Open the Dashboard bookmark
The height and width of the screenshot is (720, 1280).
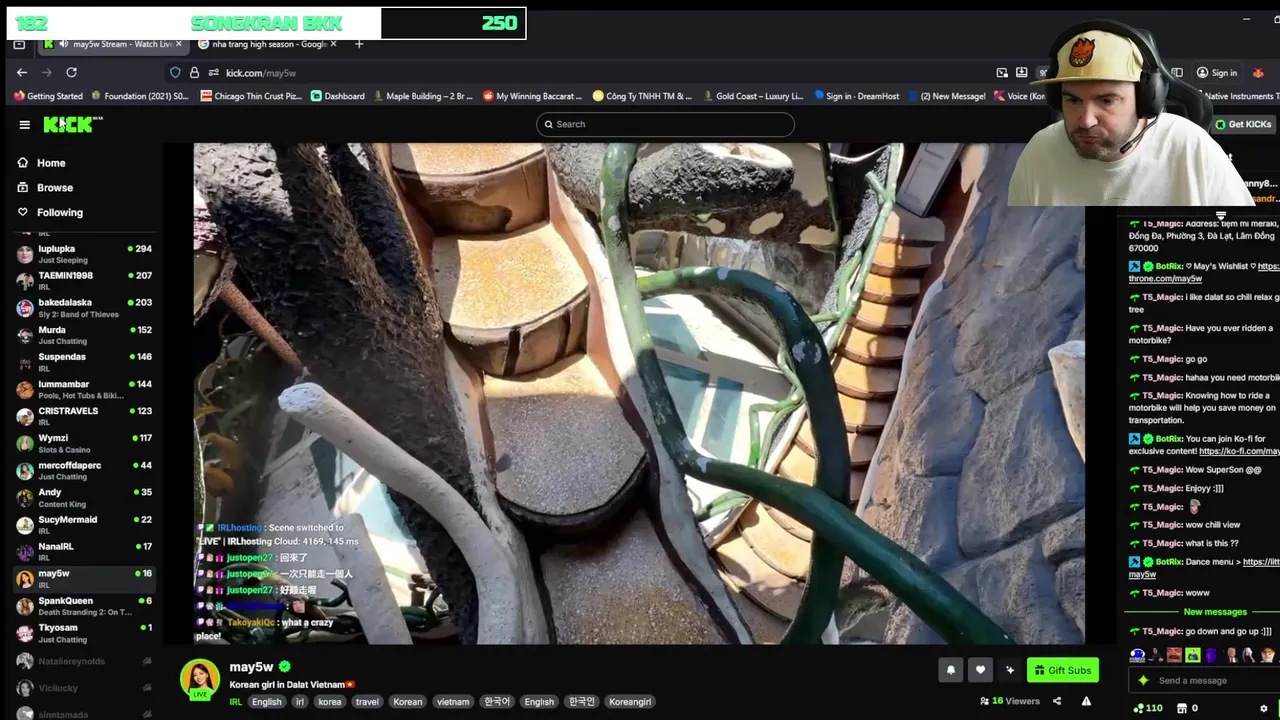click(x=337, y=96)
